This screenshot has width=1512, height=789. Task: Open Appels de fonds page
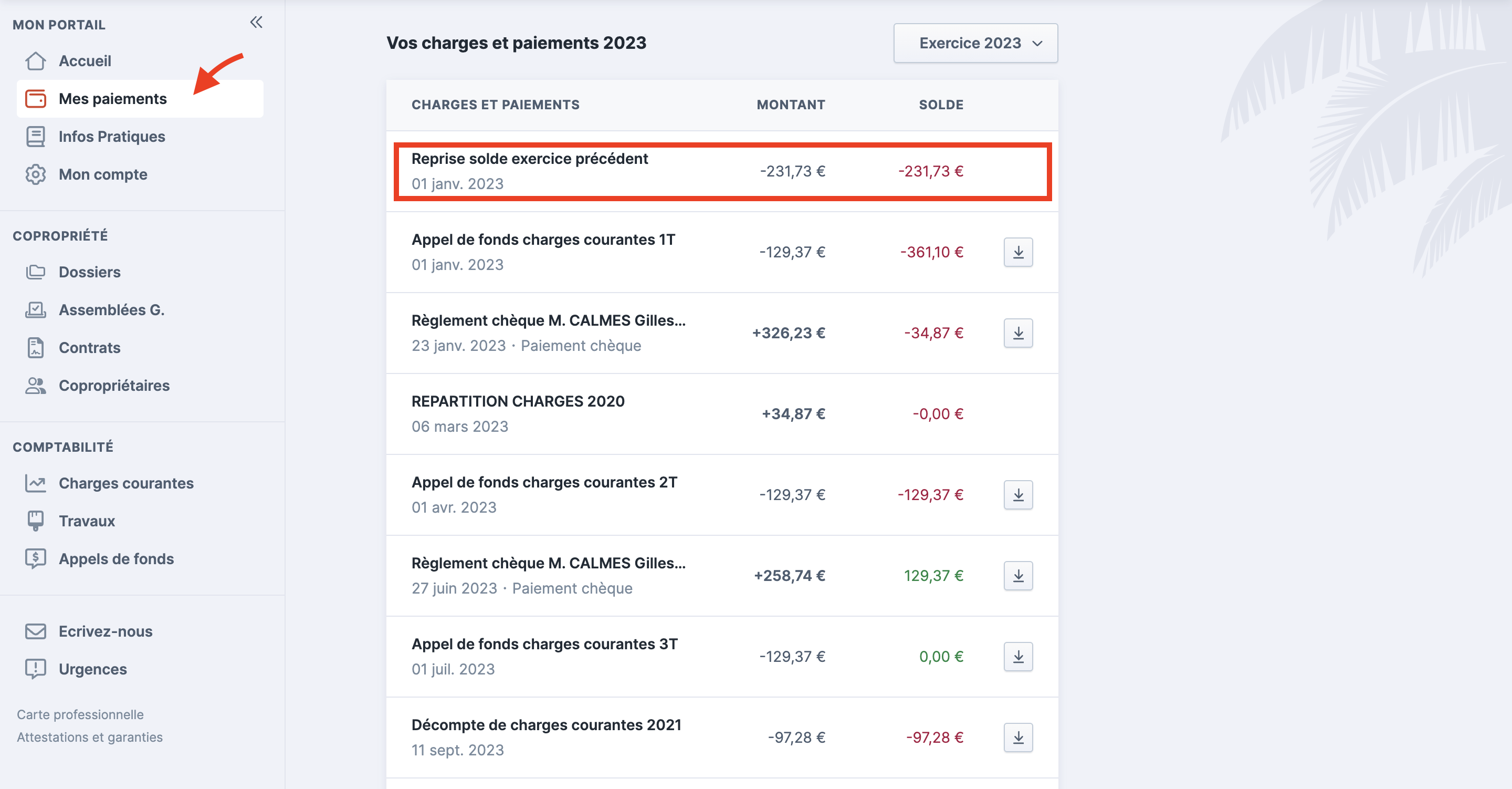[x=116, y=559]
